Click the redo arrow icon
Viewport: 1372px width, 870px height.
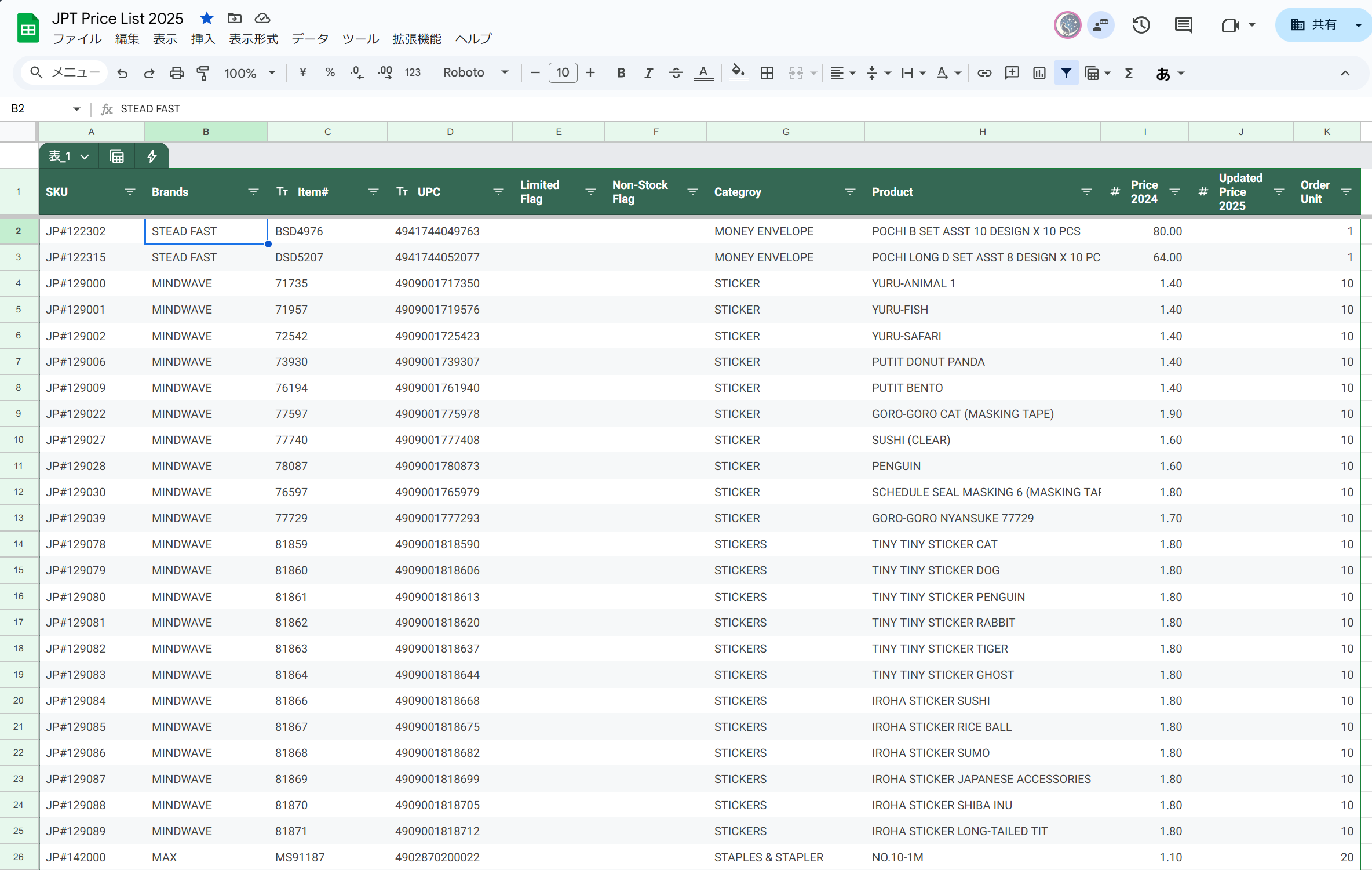pos(149,73)
